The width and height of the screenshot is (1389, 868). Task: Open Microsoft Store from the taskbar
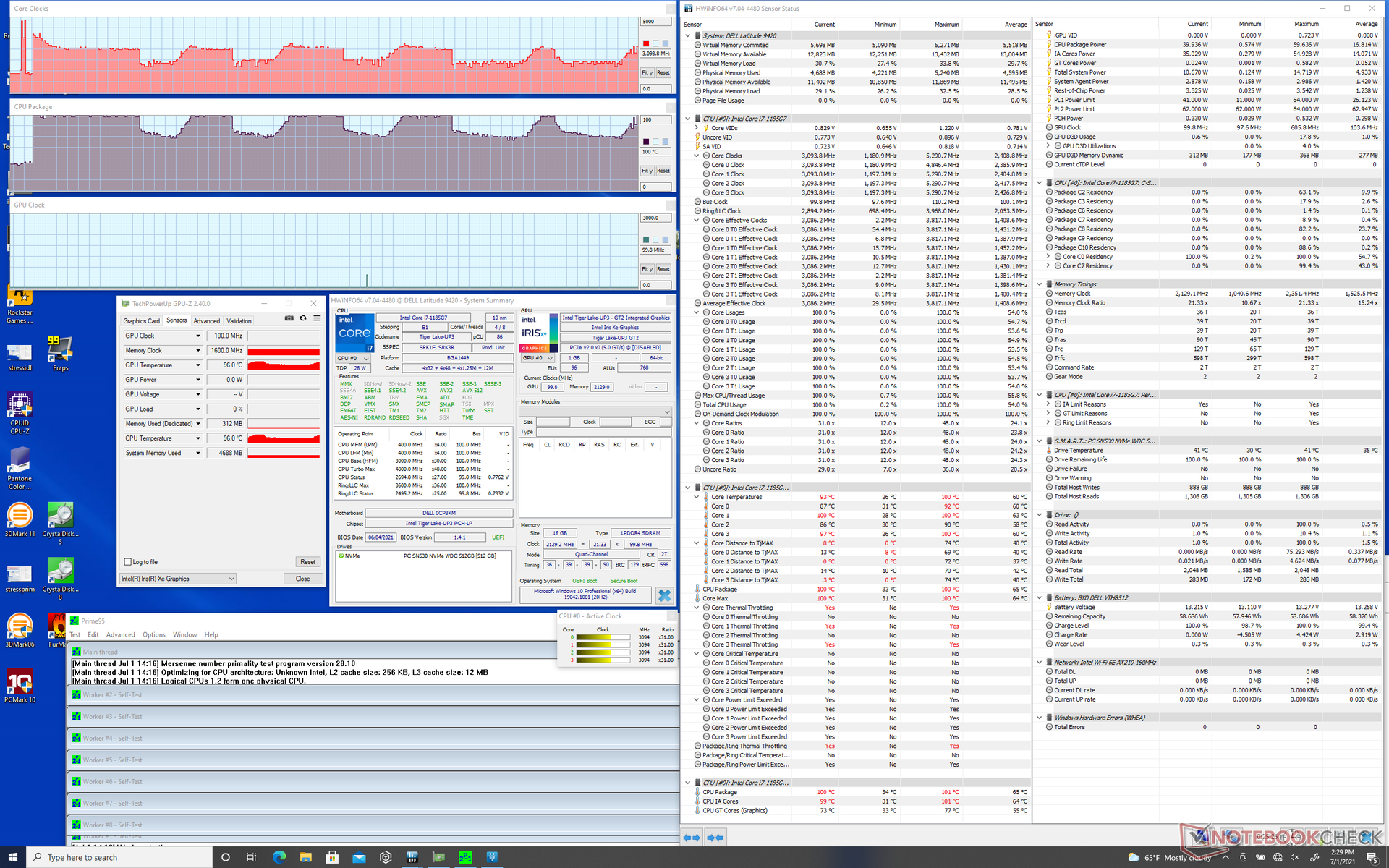pyautogui.click(x=332, y=857)
